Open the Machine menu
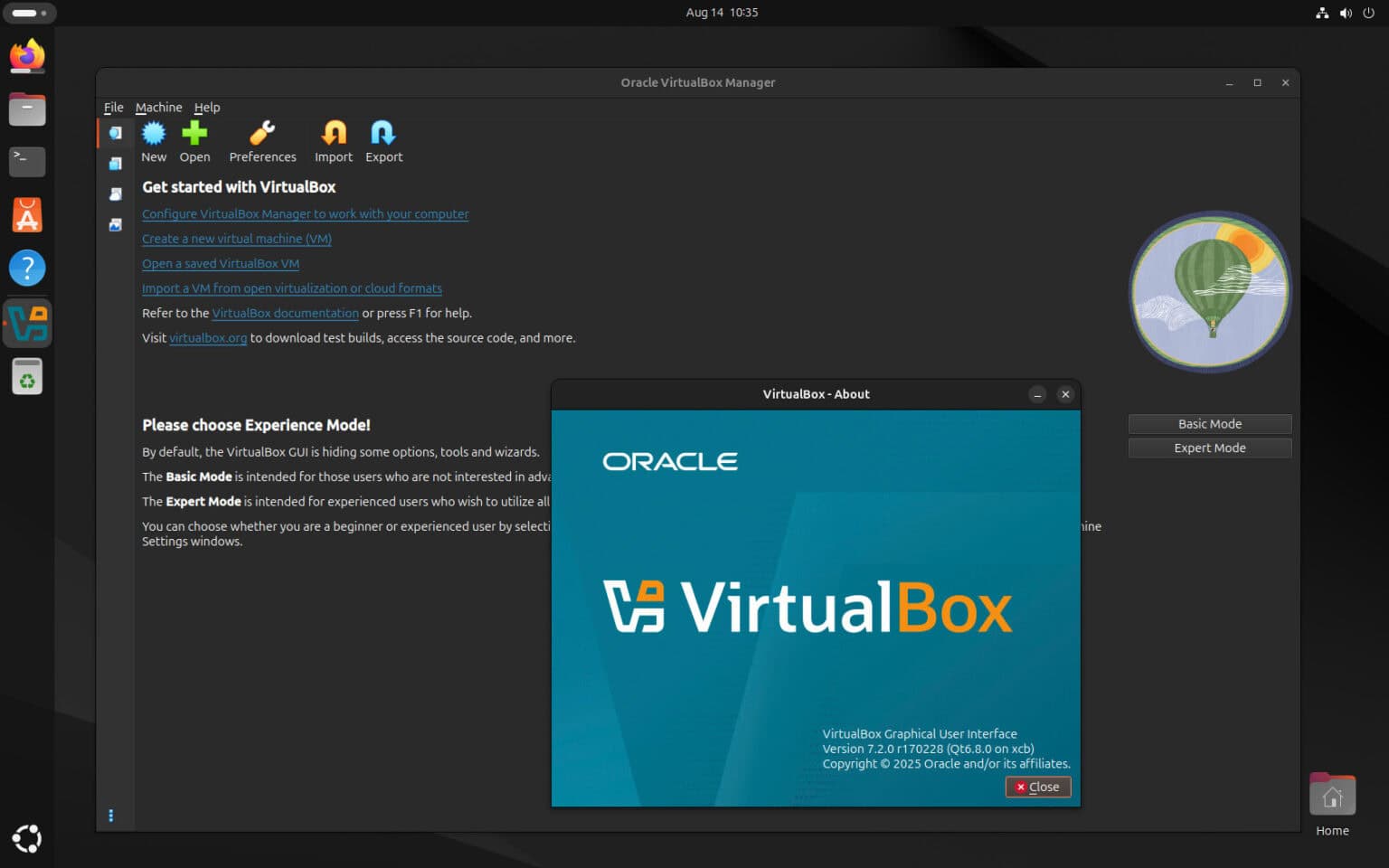The image size is (1389, 868). [158, 107]
